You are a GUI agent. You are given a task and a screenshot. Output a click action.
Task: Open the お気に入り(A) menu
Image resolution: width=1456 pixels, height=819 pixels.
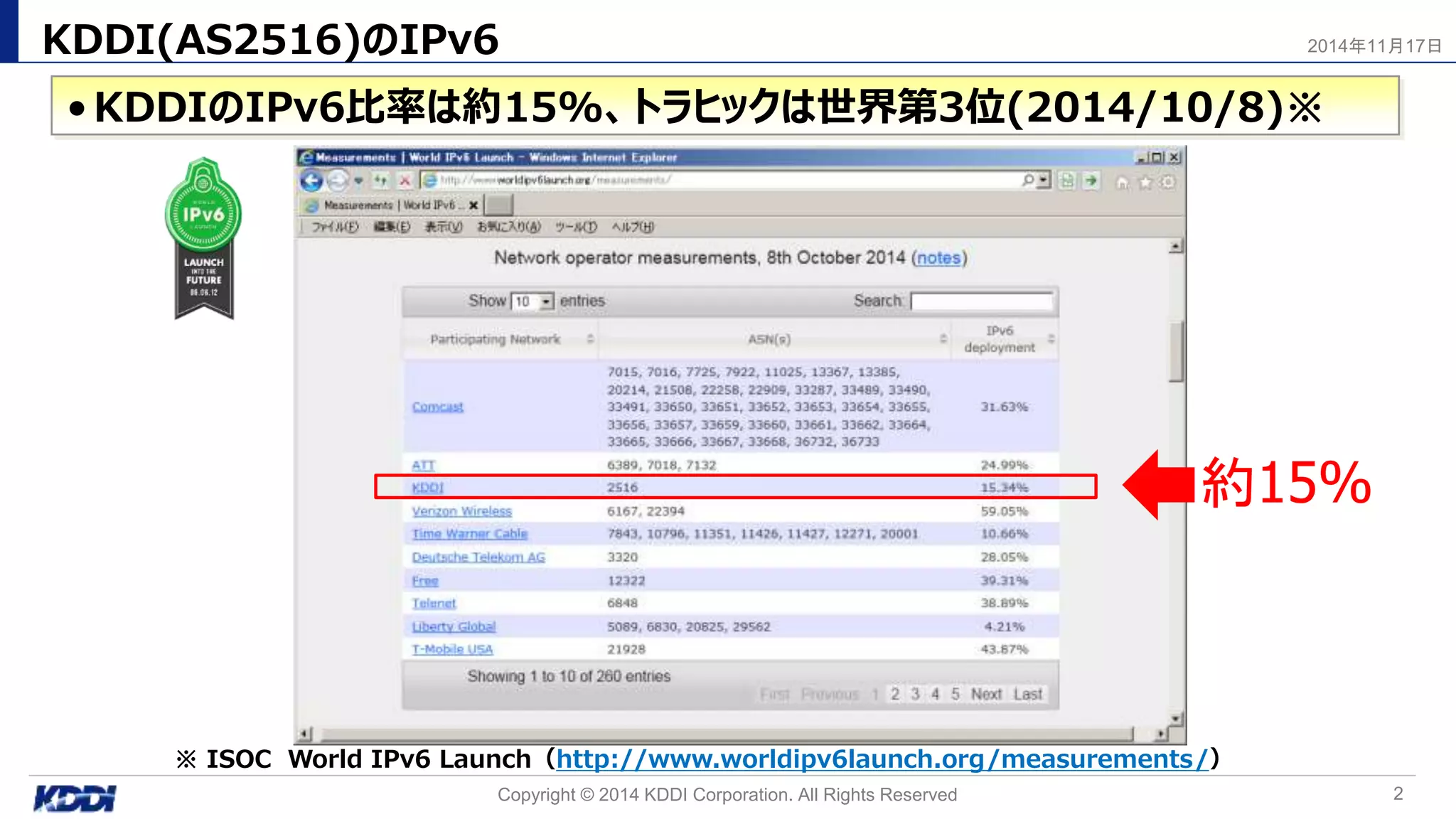(508, 227)
